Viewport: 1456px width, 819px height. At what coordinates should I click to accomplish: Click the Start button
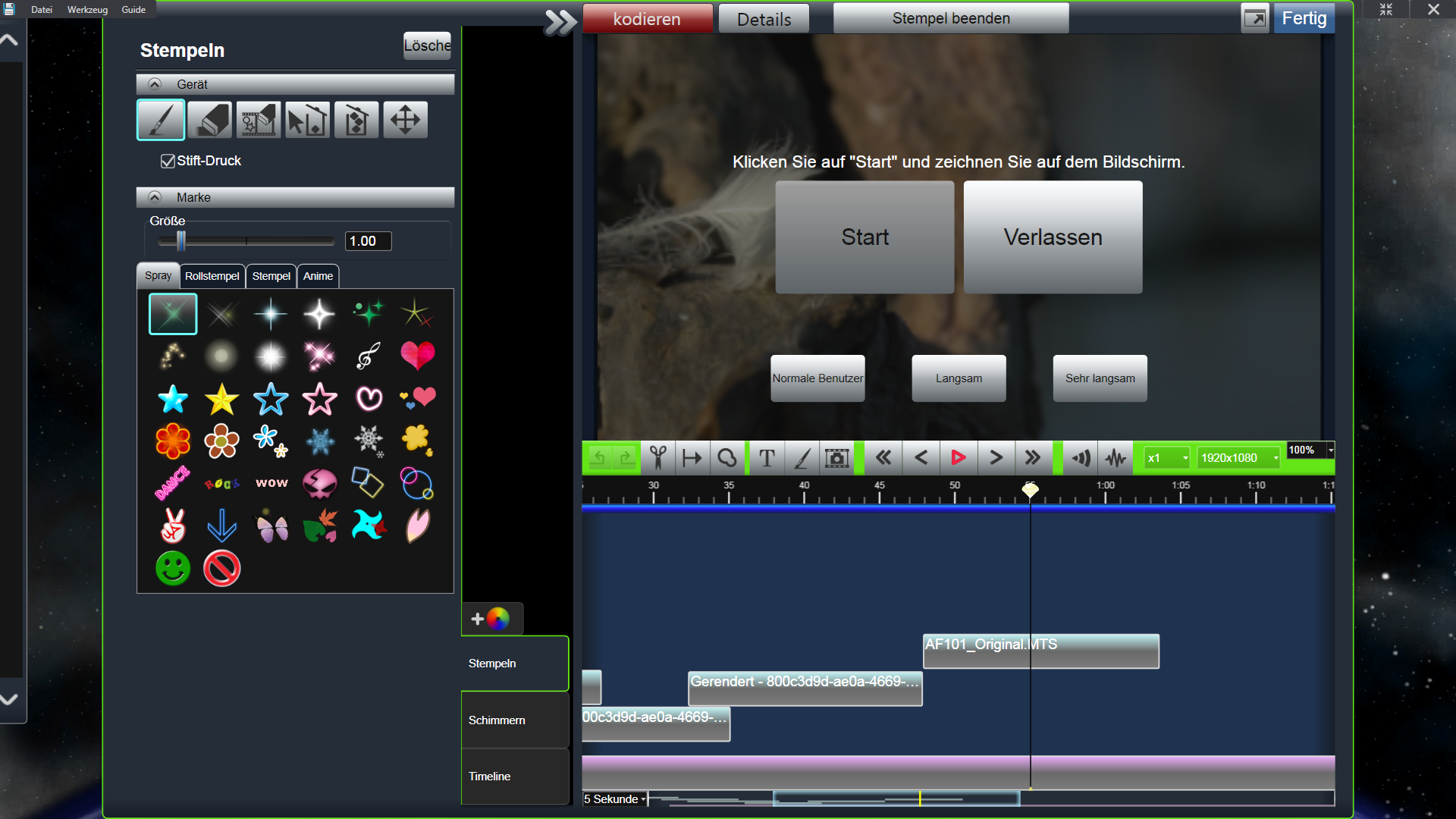(x=864, y=237)
